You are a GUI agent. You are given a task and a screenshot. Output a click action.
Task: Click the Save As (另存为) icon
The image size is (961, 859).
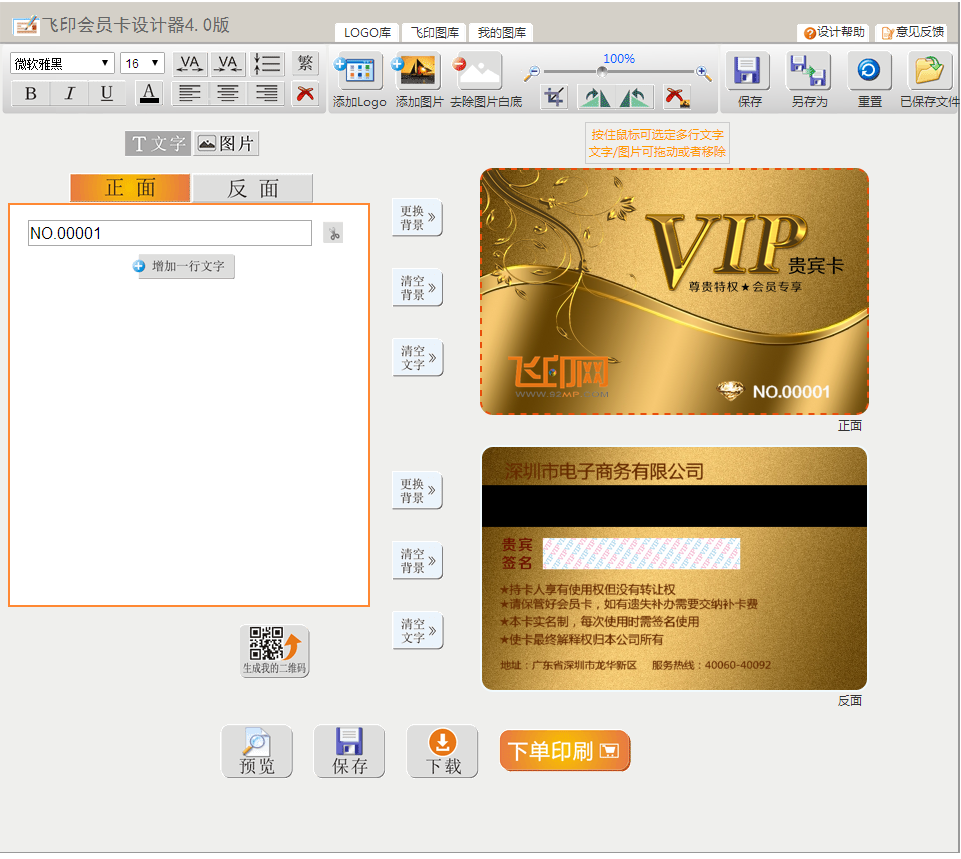808,72
